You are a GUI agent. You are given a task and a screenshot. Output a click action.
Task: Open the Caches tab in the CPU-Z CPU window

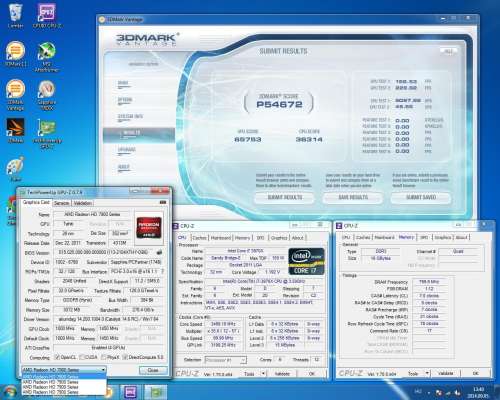coord(200,238)
